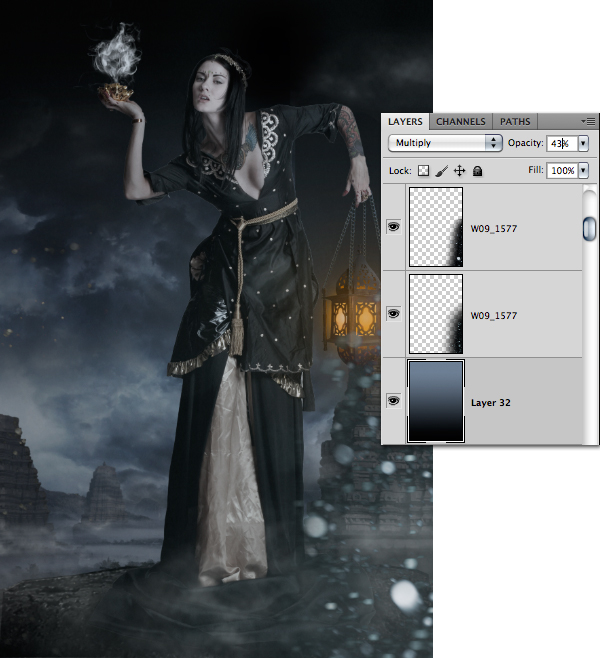Click the Layer 32 name
The image size is (600, 658).
tap(490, 403)
